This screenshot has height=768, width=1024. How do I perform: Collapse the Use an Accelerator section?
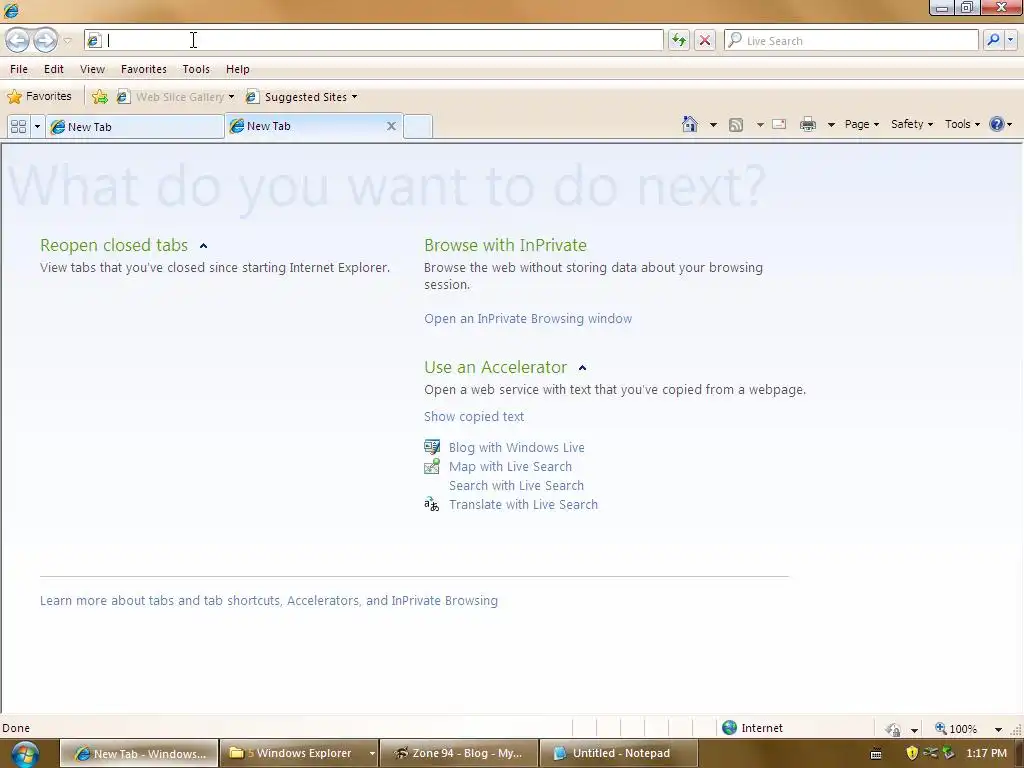[x=582, y=368]
